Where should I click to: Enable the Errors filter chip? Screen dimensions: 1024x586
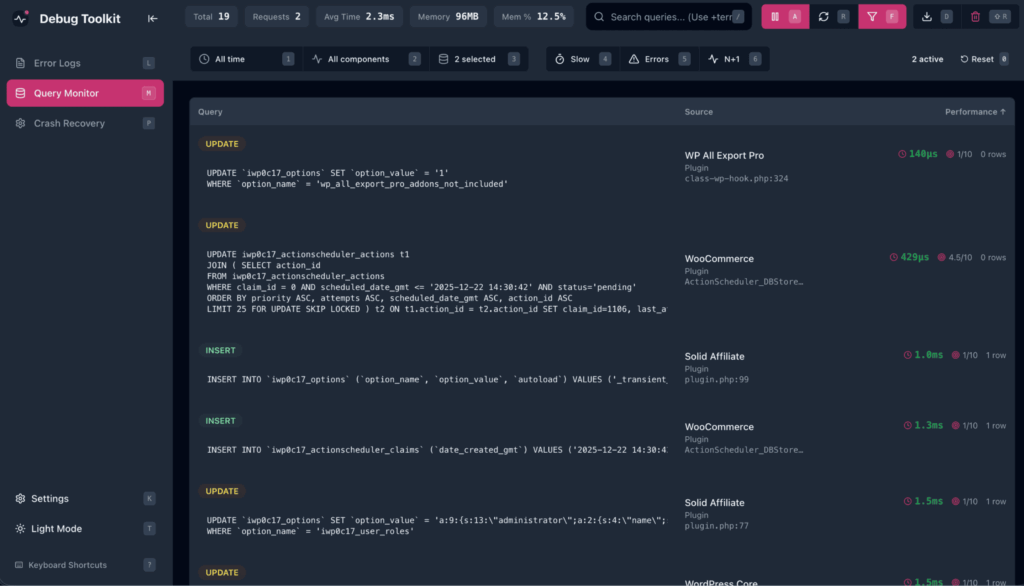coord(657,58)
